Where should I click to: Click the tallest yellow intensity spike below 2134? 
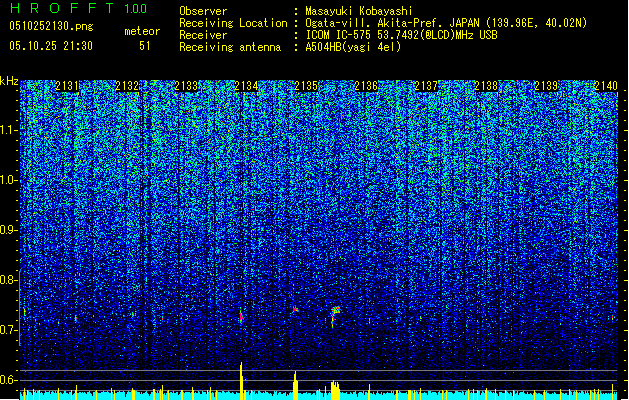[241, 381]
